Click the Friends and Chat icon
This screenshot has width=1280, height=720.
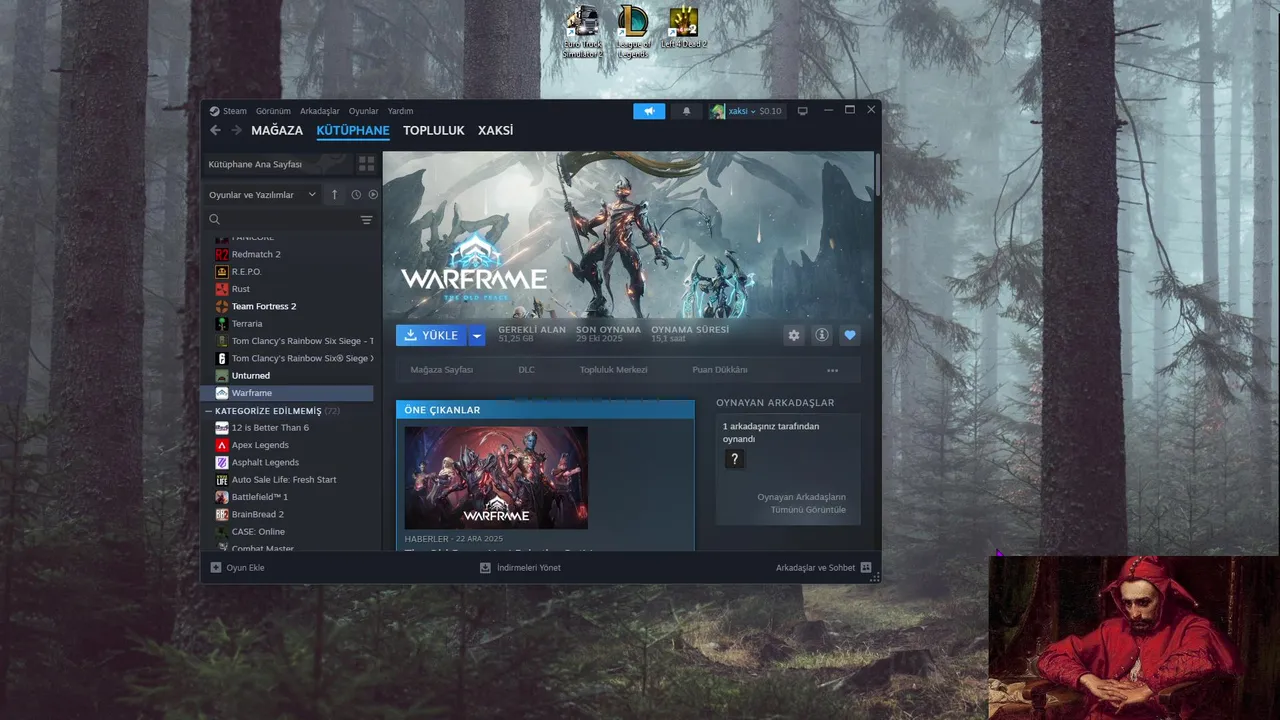click(x=866, y=567)
